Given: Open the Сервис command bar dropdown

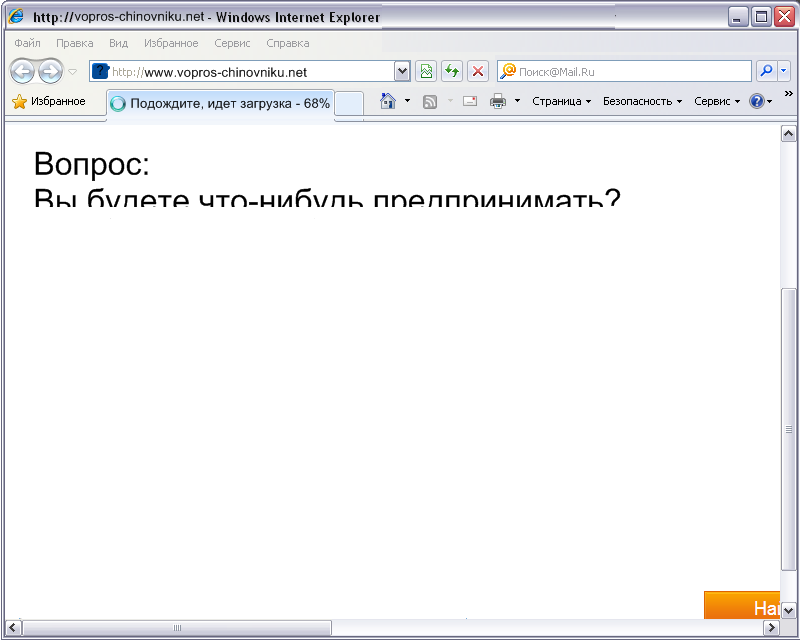Looking at the screenshot, I should tap(717, 101).
